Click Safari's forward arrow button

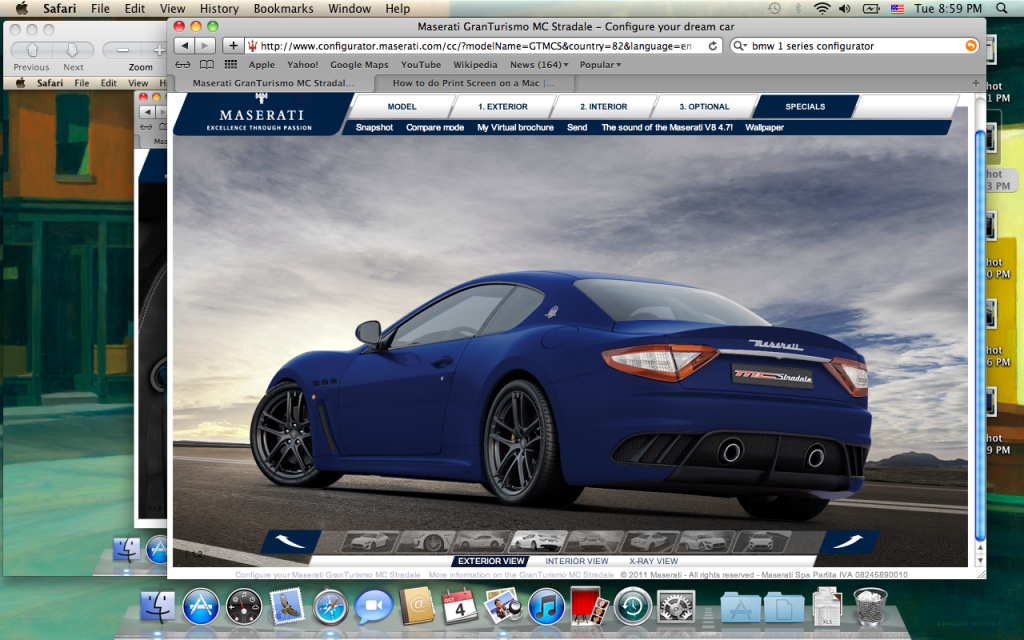[x=205, y=46]
